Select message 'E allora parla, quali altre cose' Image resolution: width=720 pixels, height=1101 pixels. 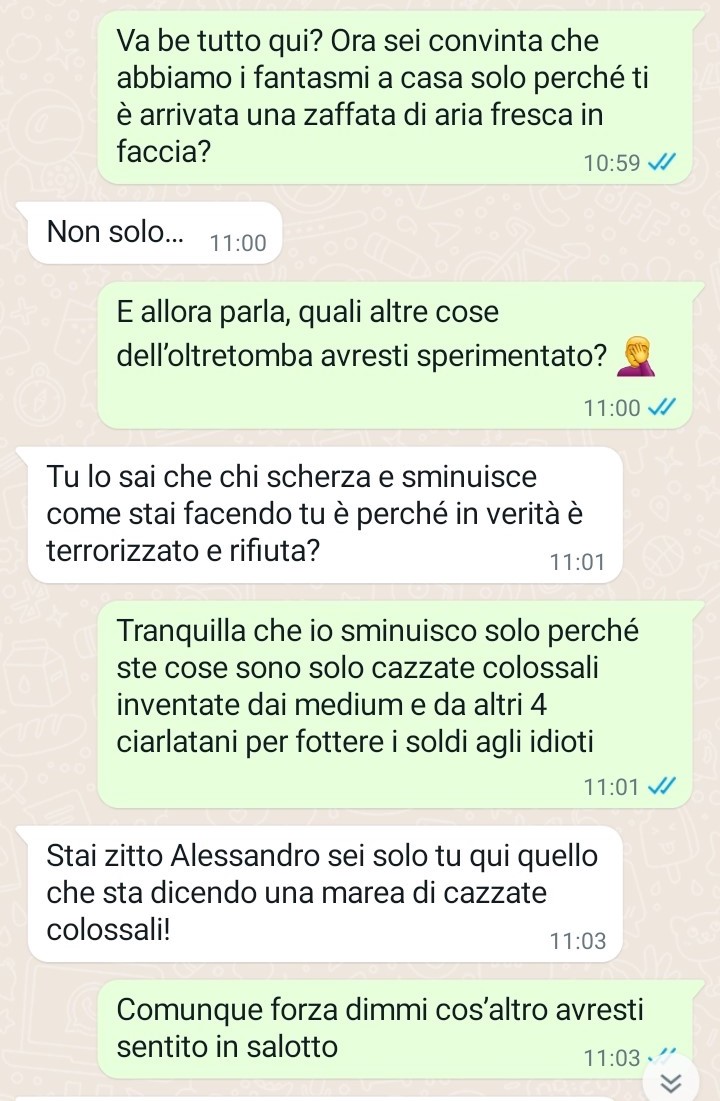pos(400,355)
